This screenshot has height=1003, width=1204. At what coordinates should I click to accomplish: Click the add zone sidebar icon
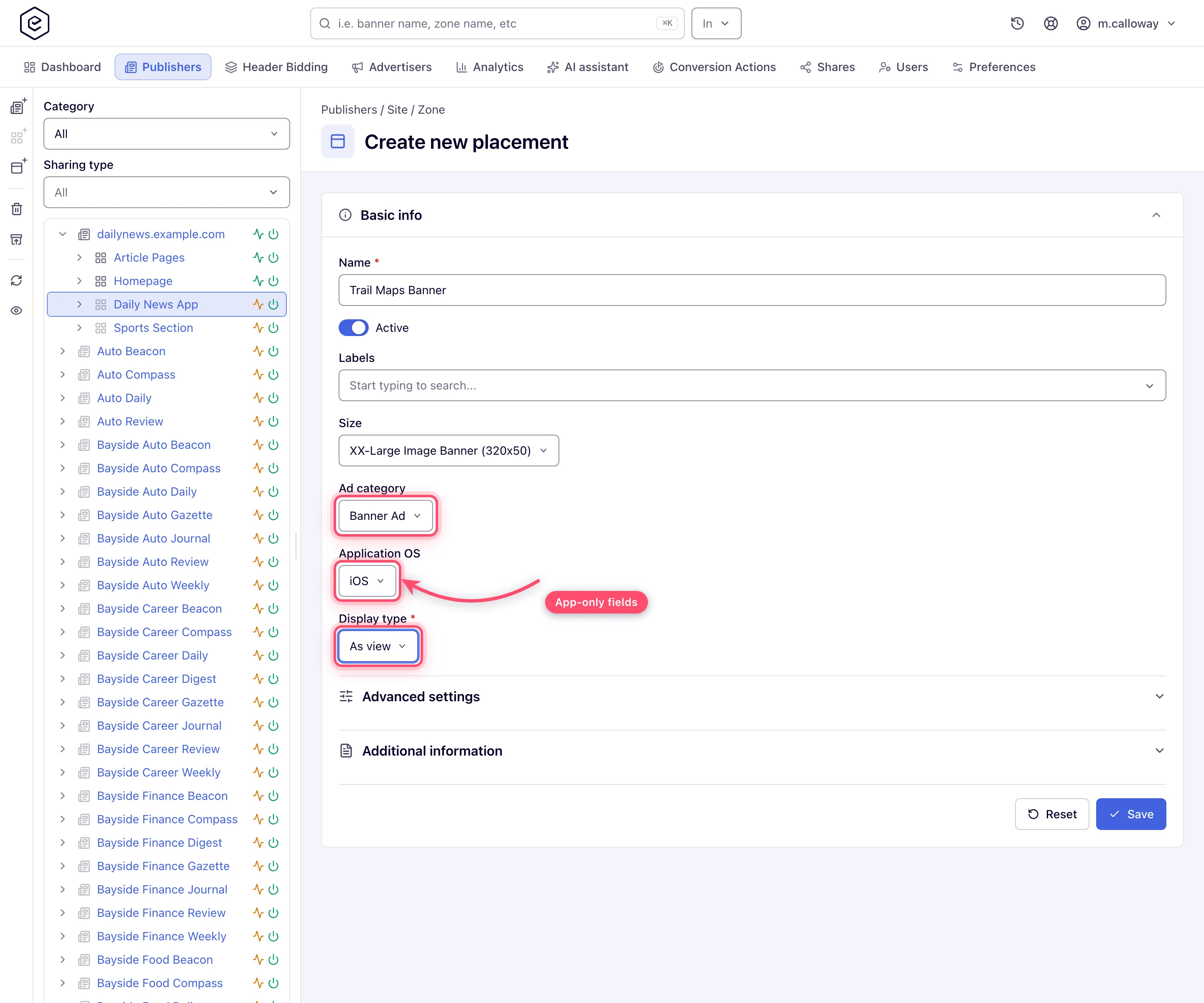pyautogui.click(x=18, y=136)
